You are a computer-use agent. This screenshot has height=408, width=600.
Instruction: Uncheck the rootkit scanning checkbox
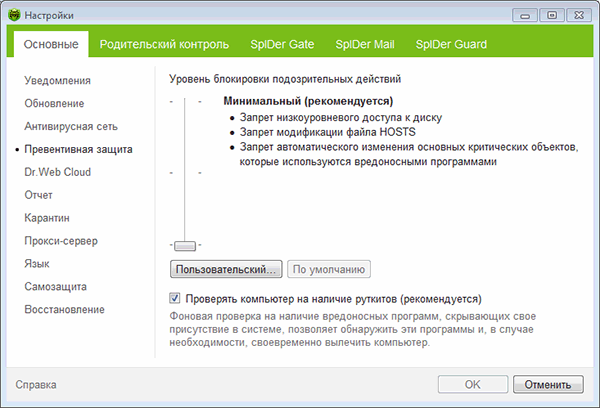(175, 298)
